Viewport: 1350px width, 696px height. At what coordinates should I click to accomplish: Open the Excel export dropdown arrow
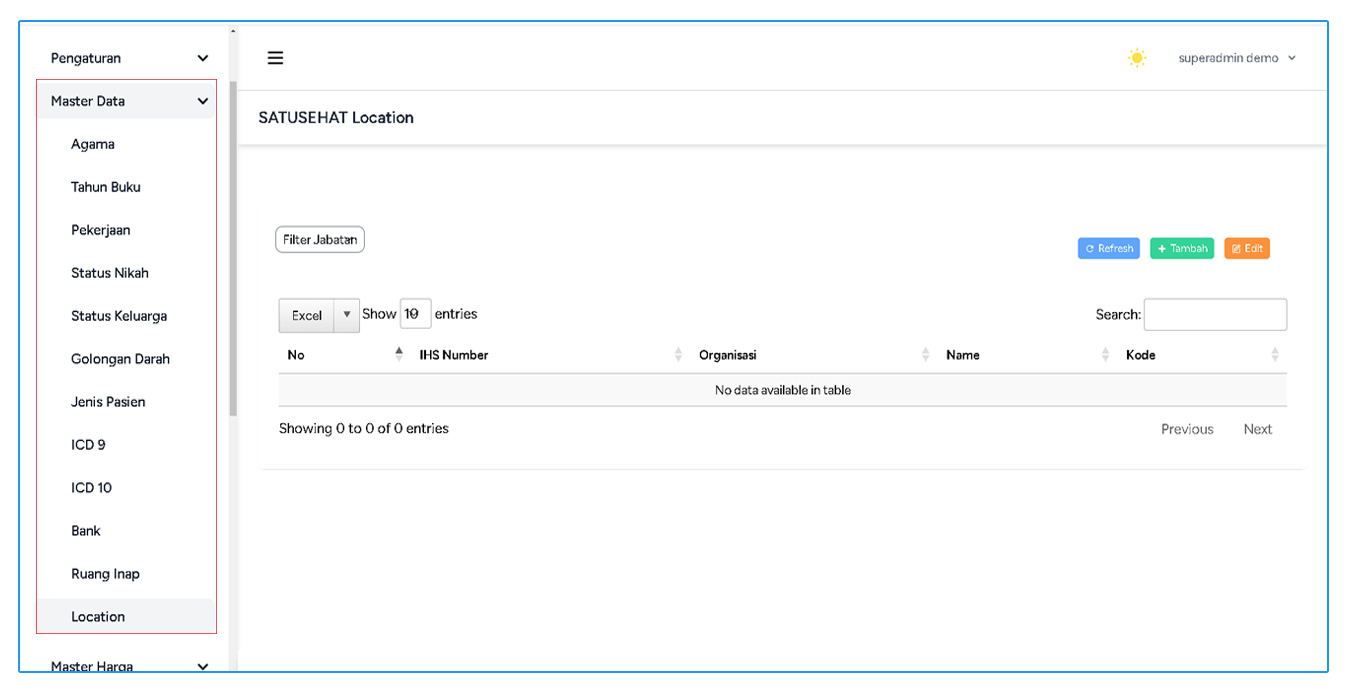click(346, 315)
